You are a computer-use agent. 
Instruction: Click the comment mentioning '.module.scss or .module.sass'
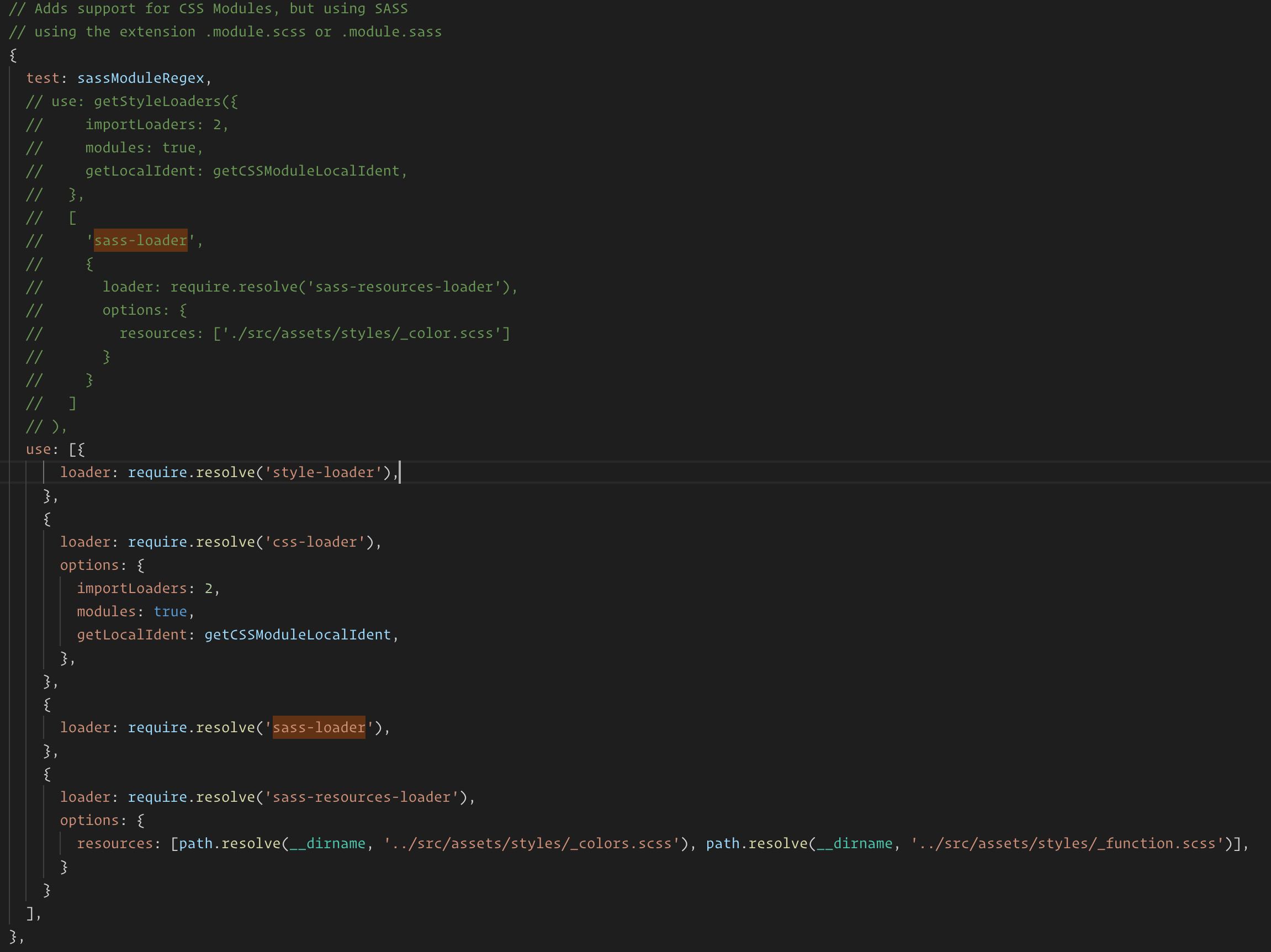click(x=225, y=31)
